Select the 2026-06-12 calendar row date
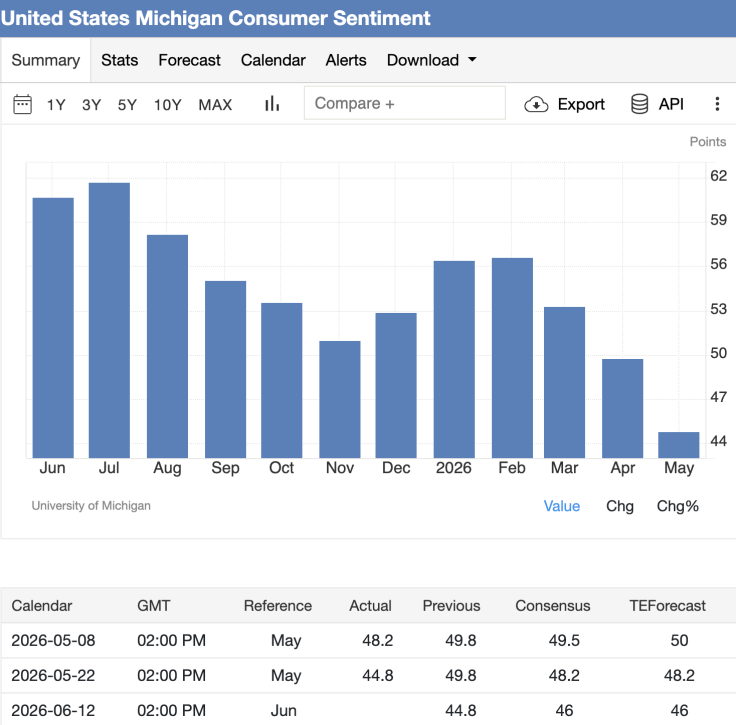736x725 pixels. tap(53, 710)
